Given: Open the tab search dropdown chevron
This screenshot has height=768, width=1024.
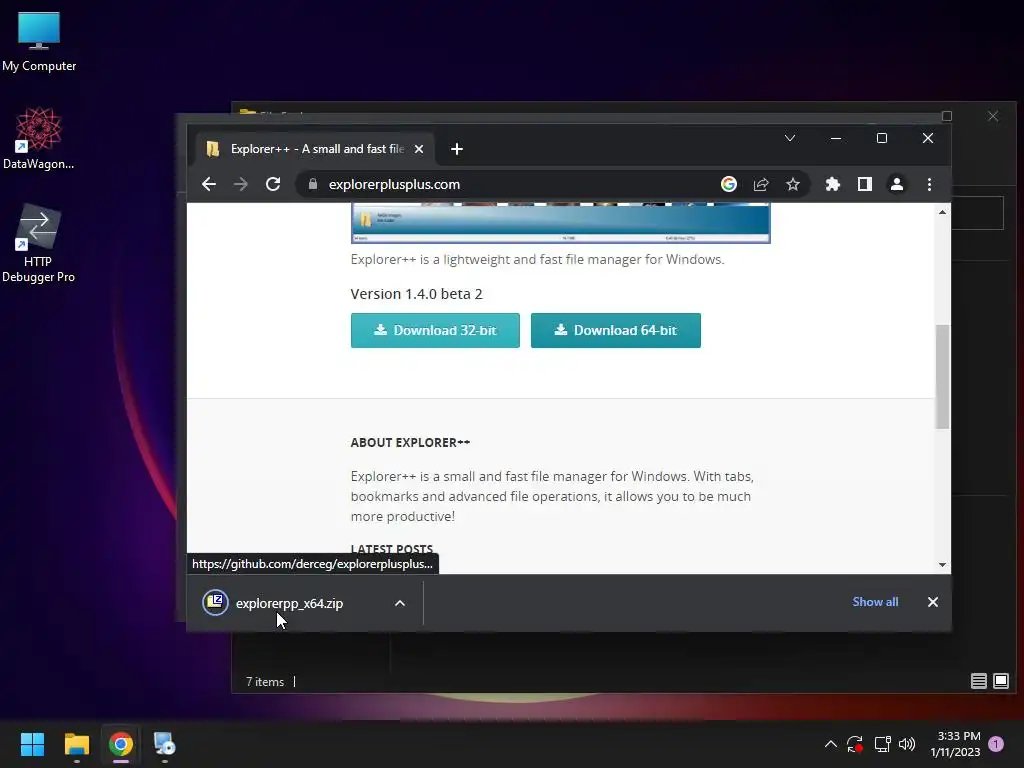Looking at the screenshot, I should 790,138.
